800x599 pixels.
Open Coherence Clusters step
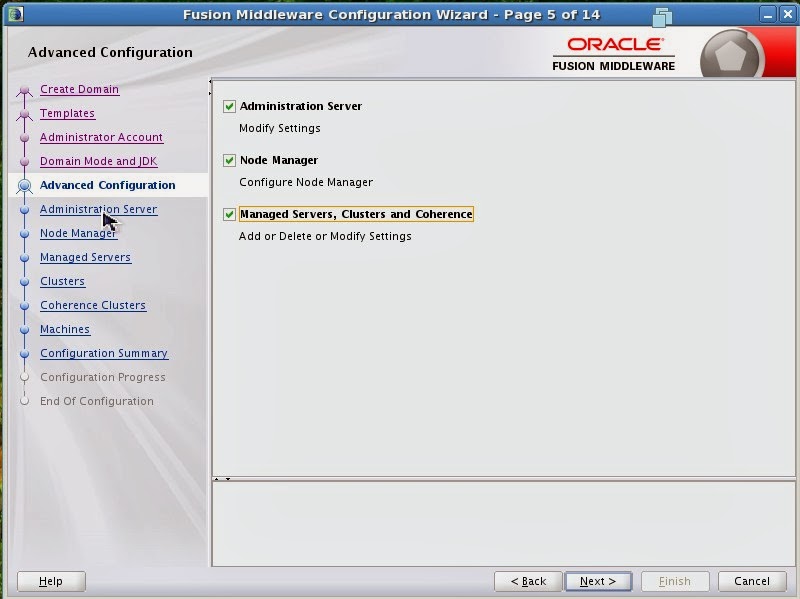coord(93,305)
